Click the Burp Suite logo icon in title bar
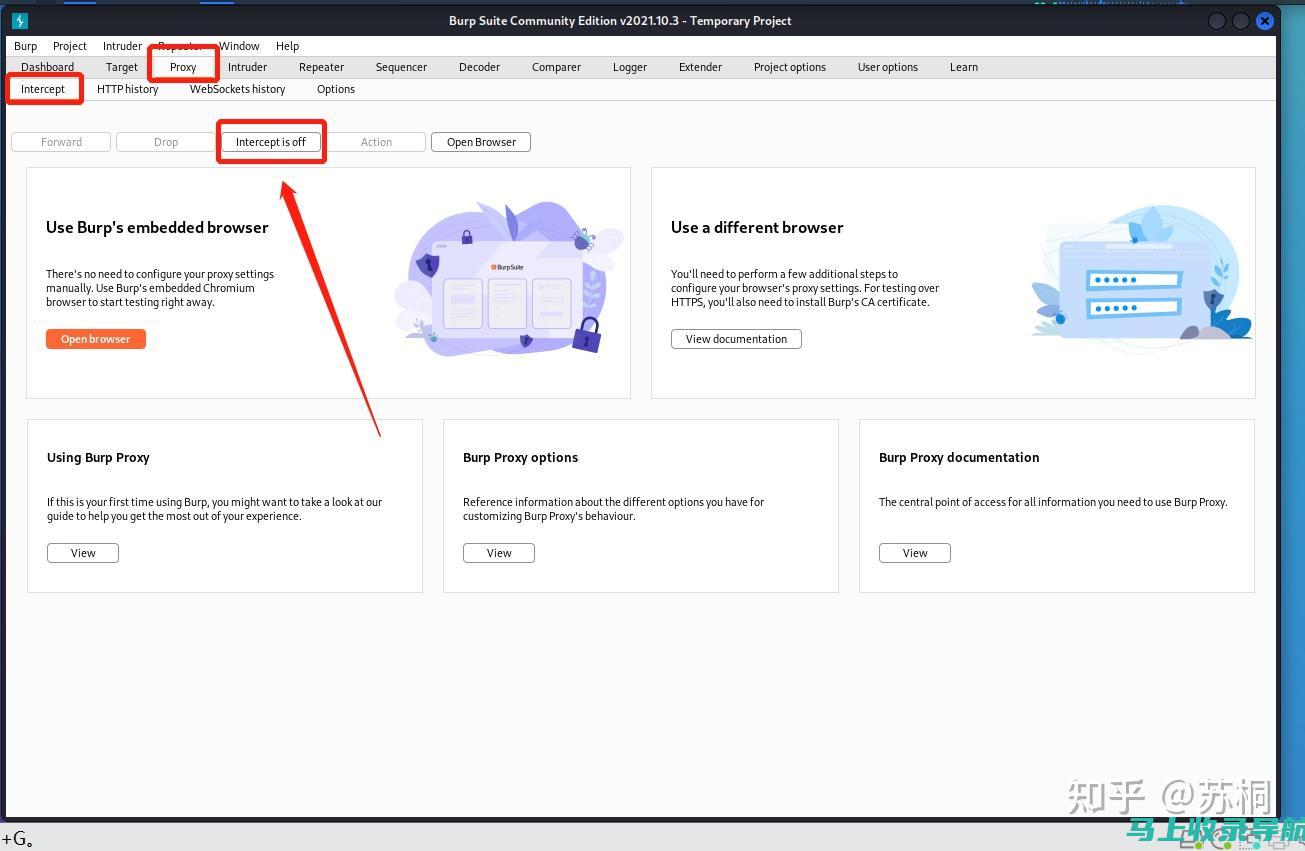 pyautogui.click(x=19, y=20)
